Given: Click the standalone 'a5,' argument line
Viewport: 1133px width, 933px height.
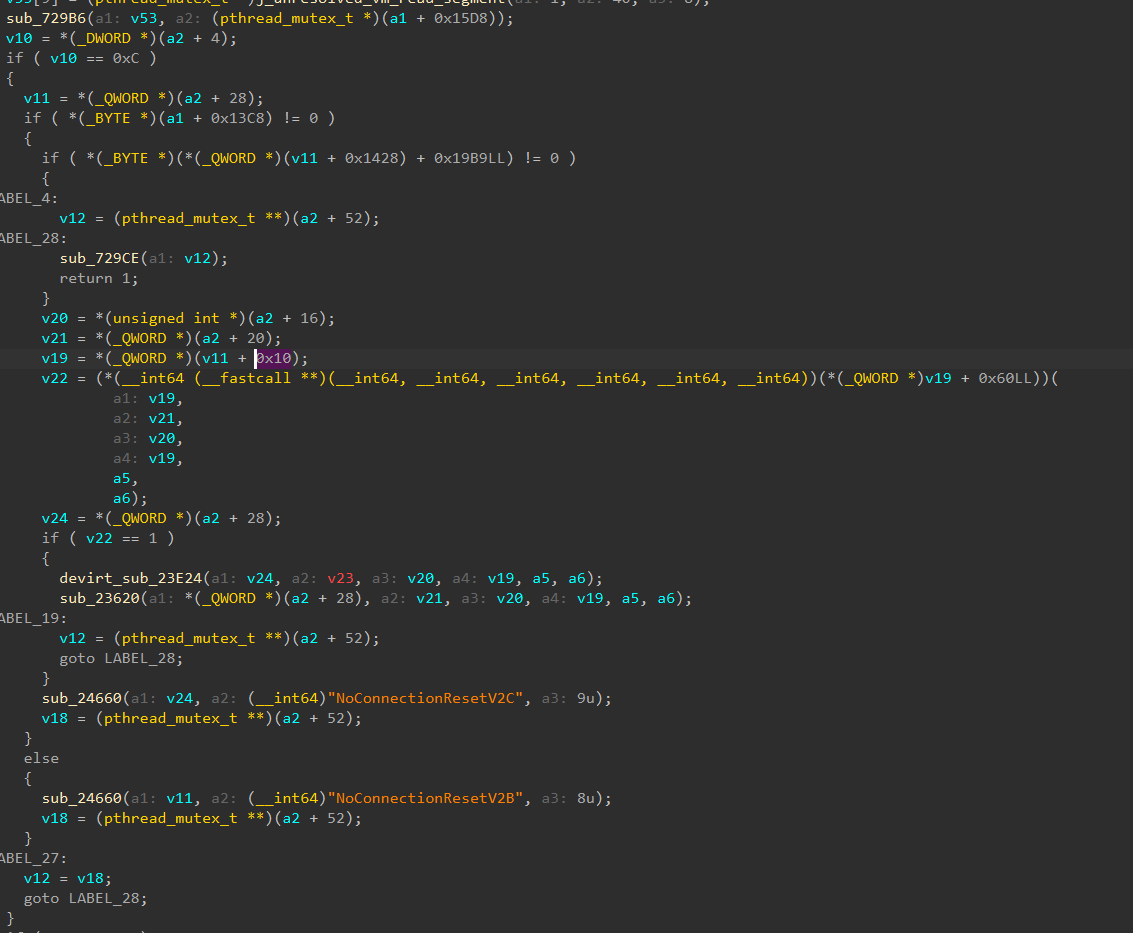Looking at the screenshot, I should tap(125, 479).
